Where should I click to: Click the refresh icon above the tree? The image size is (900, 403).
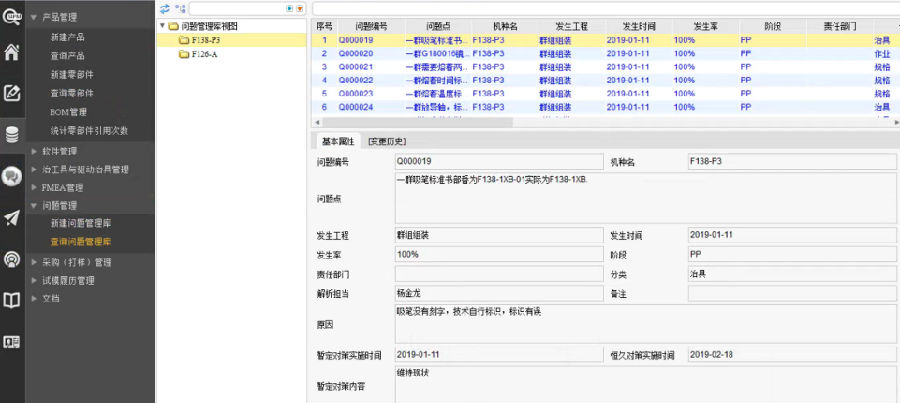[165, 8]
